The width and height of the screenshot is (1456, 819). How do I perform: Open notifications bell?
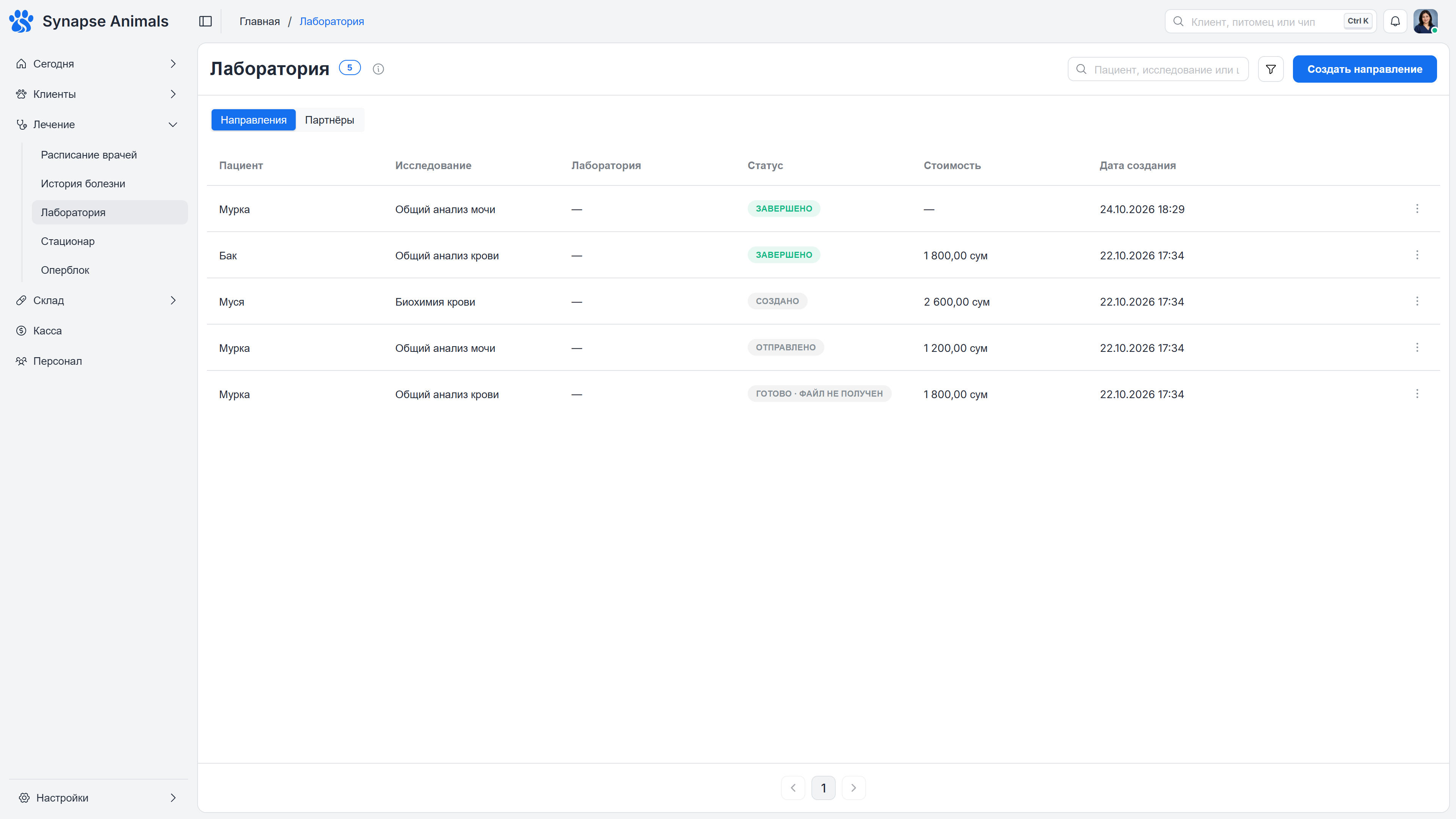pos(1395,22)
